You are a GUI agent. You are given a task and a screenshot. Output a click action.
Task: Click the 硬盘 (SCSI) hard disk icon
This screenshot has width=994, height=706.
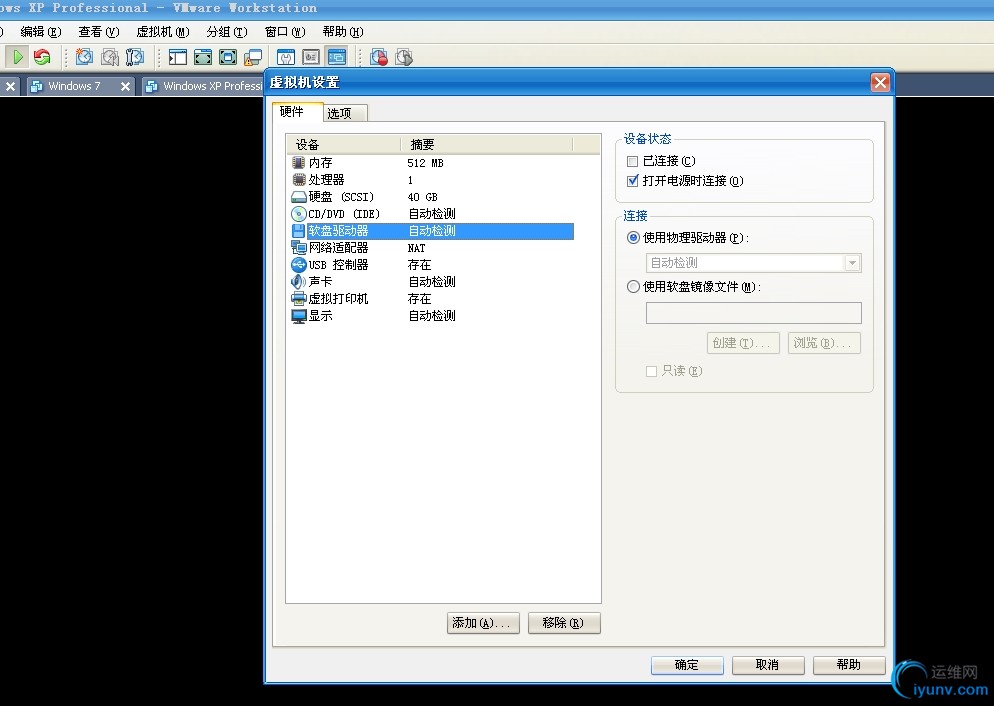coord(299,197)
